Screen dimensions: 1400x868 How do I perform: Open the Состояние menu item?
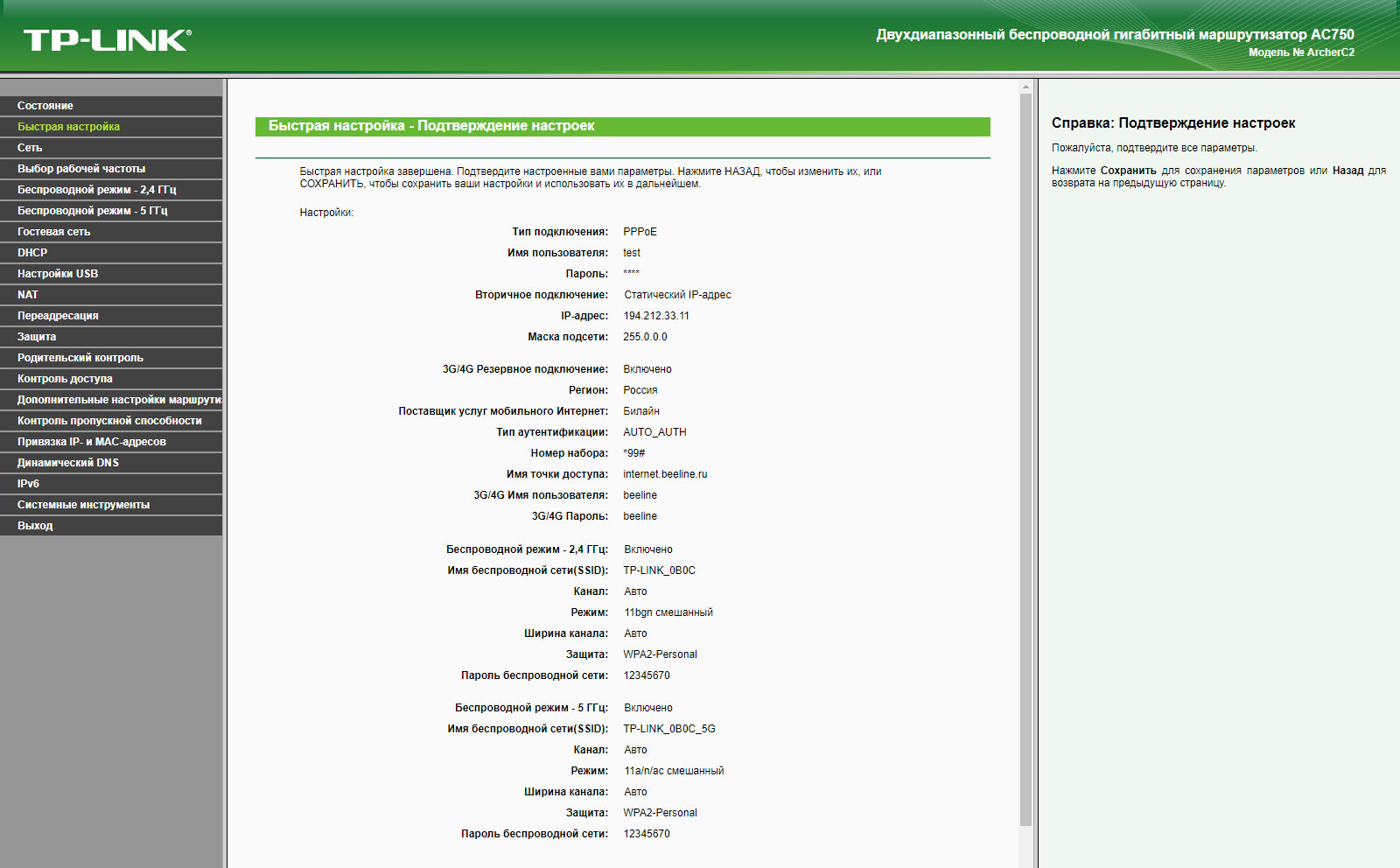111,106
